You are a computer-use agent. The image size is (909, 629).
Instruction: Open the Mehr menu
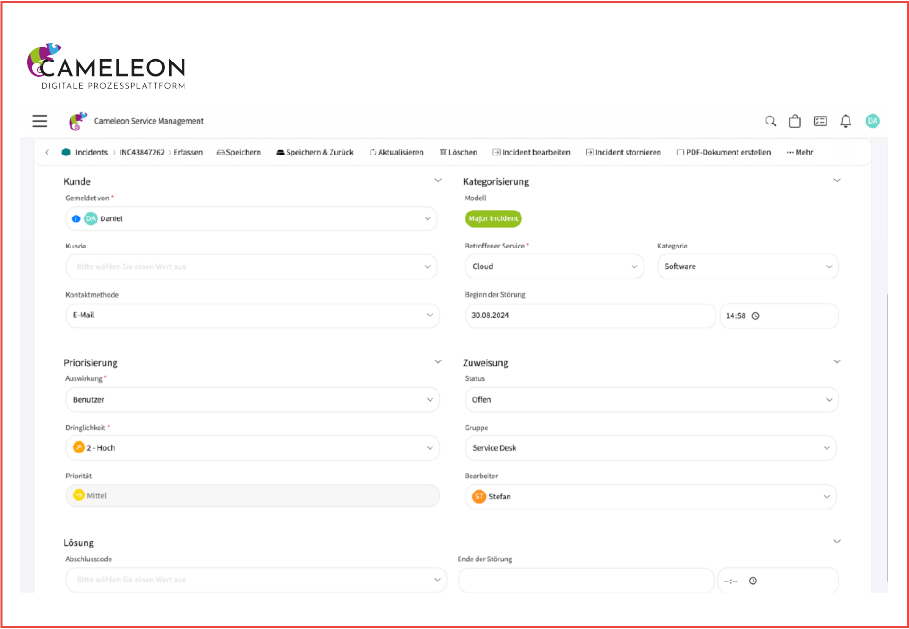coord(800,152)
